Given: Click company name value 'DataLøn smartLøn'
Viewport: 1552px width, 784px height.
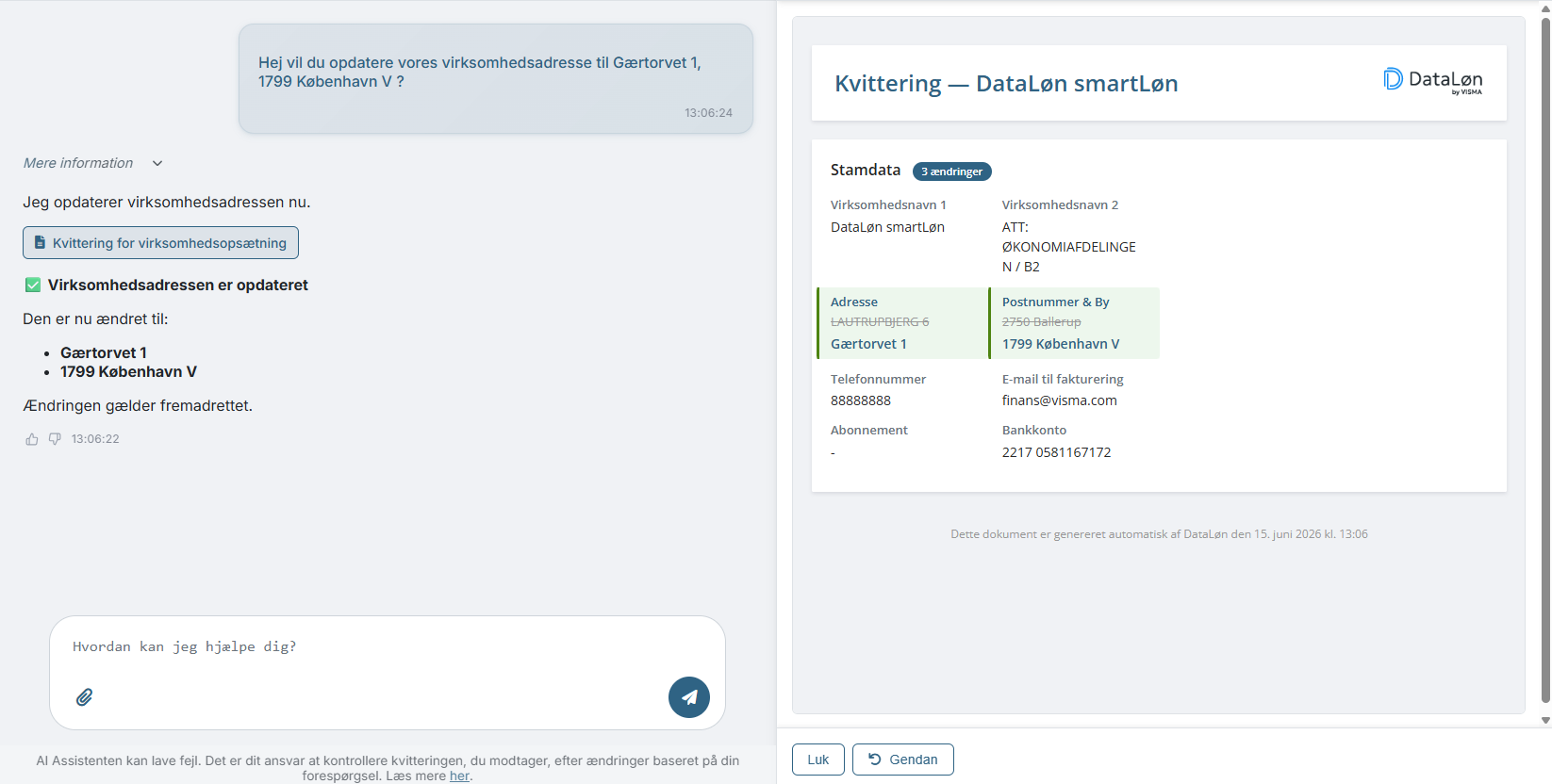Looking at the screenshot, I should coord(887,227).
